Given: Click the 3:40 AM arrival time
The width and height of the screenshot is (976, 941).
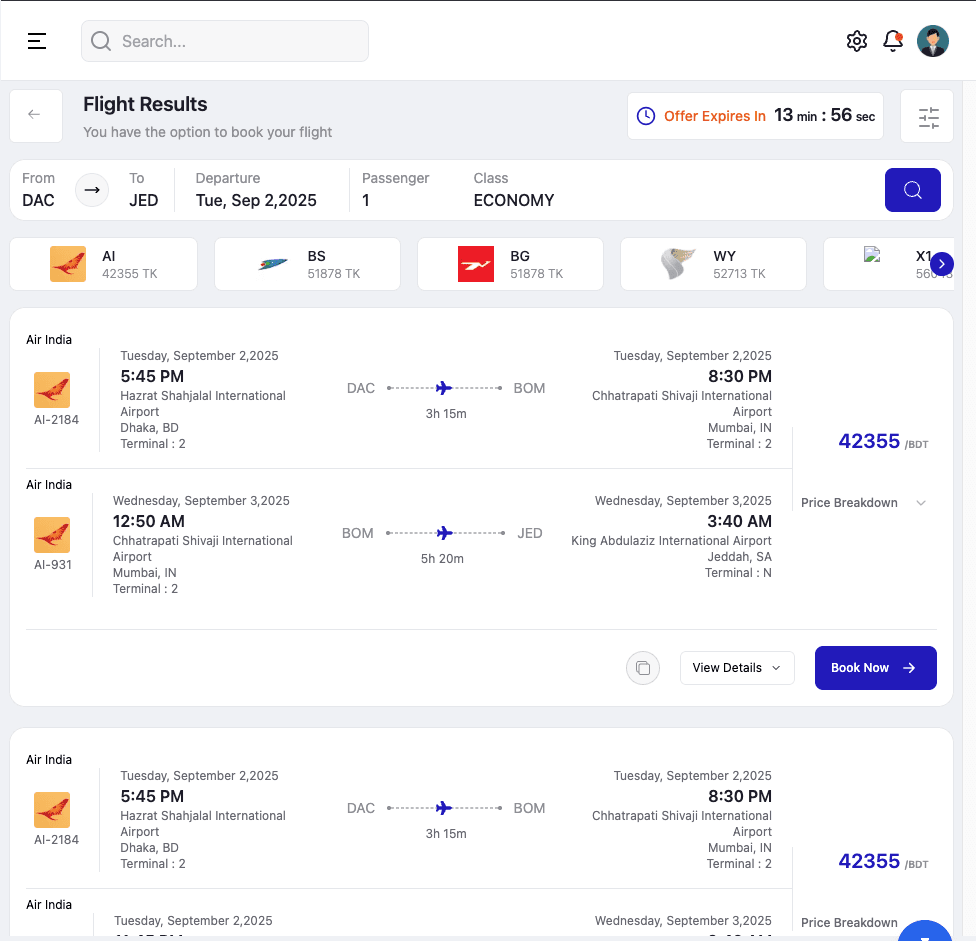Looking at the screenshot, I should [739, 522].
